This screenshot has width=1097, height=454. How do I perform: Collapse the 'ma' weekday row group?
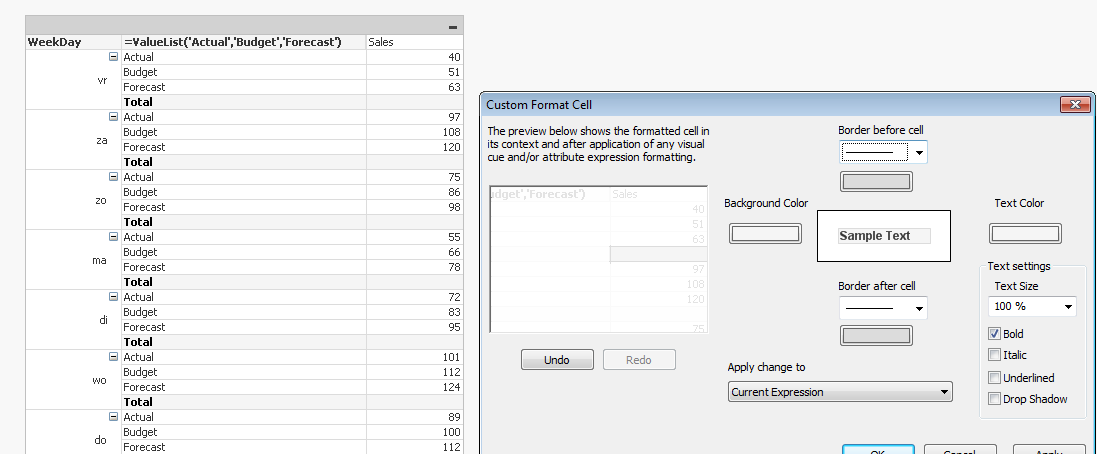113,237
